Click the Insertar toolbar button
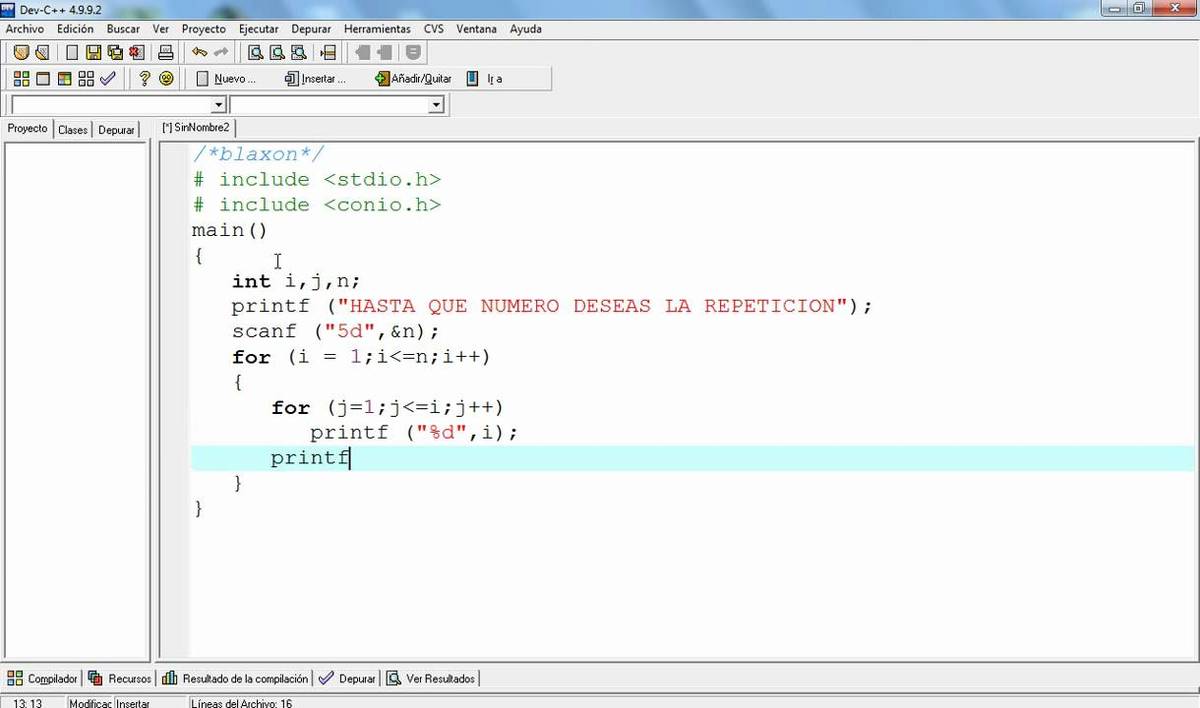Image resolution: width=1200 pixels, height=708 pixels. 315,78
